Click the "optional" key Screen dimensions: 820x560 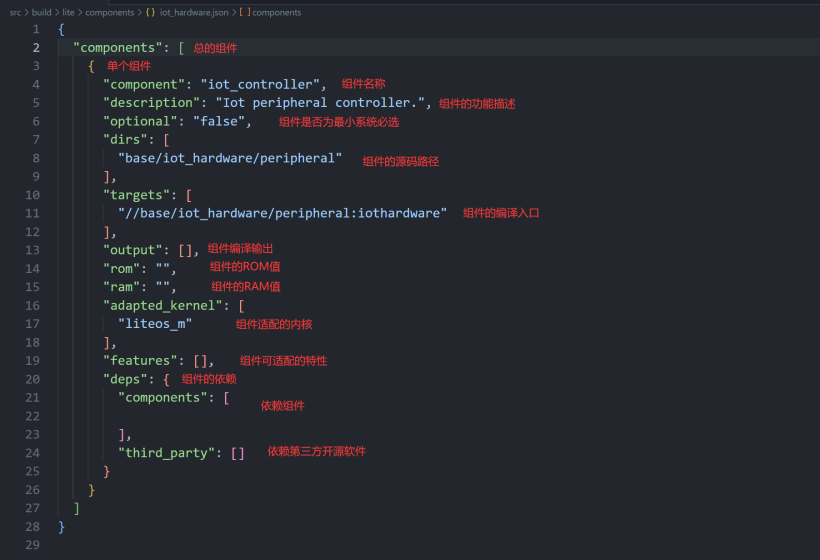(140, 121)
